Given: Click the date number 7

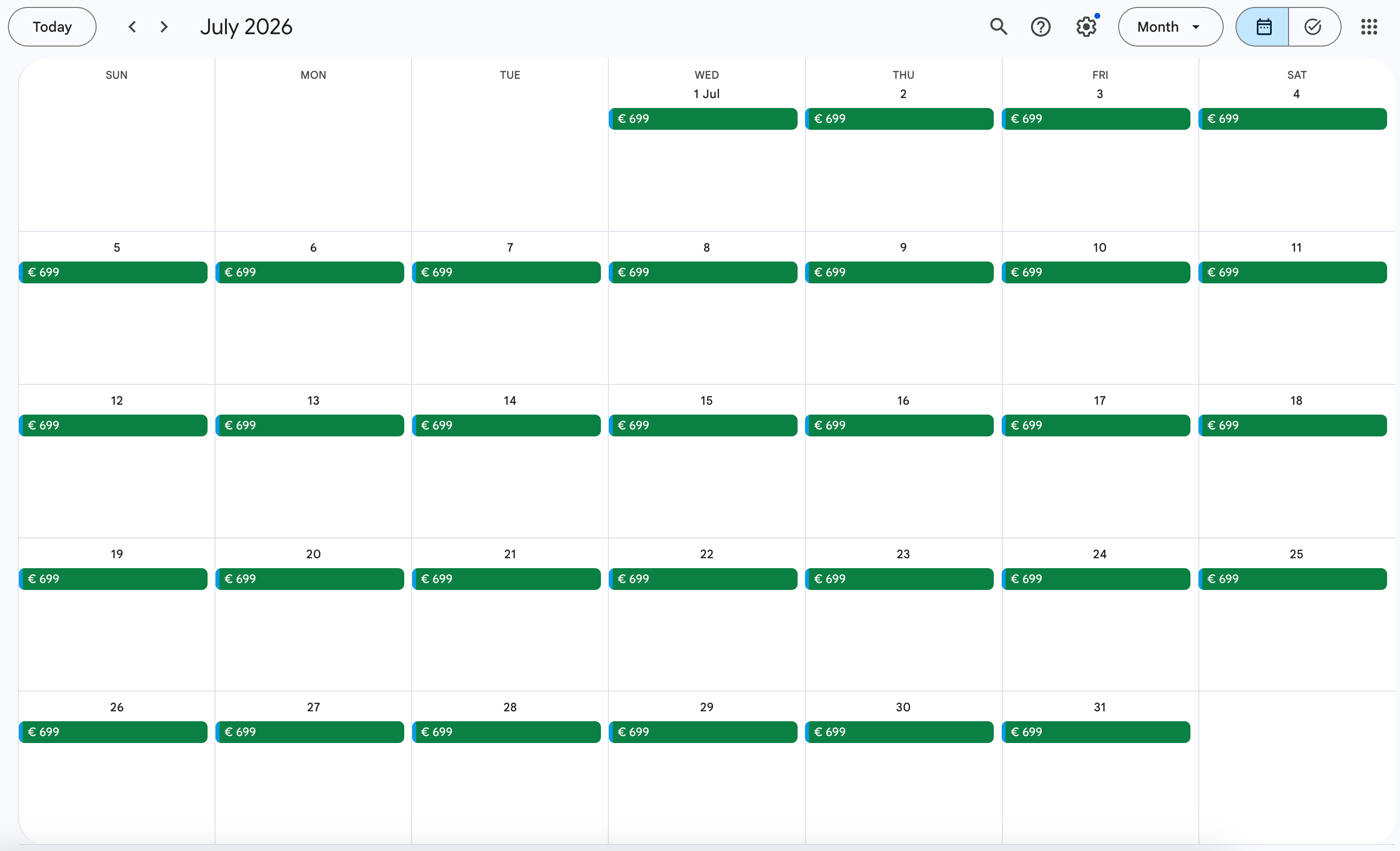Looking at the screenshot, I should click(510, 247).
